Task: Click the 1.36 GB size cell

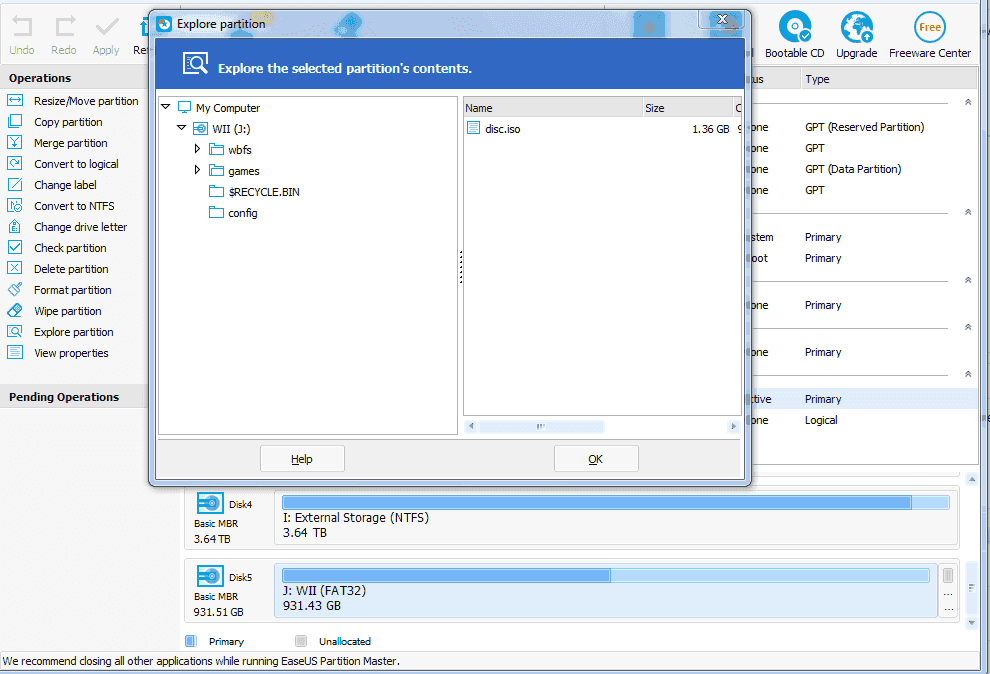Action: (710, 129)
